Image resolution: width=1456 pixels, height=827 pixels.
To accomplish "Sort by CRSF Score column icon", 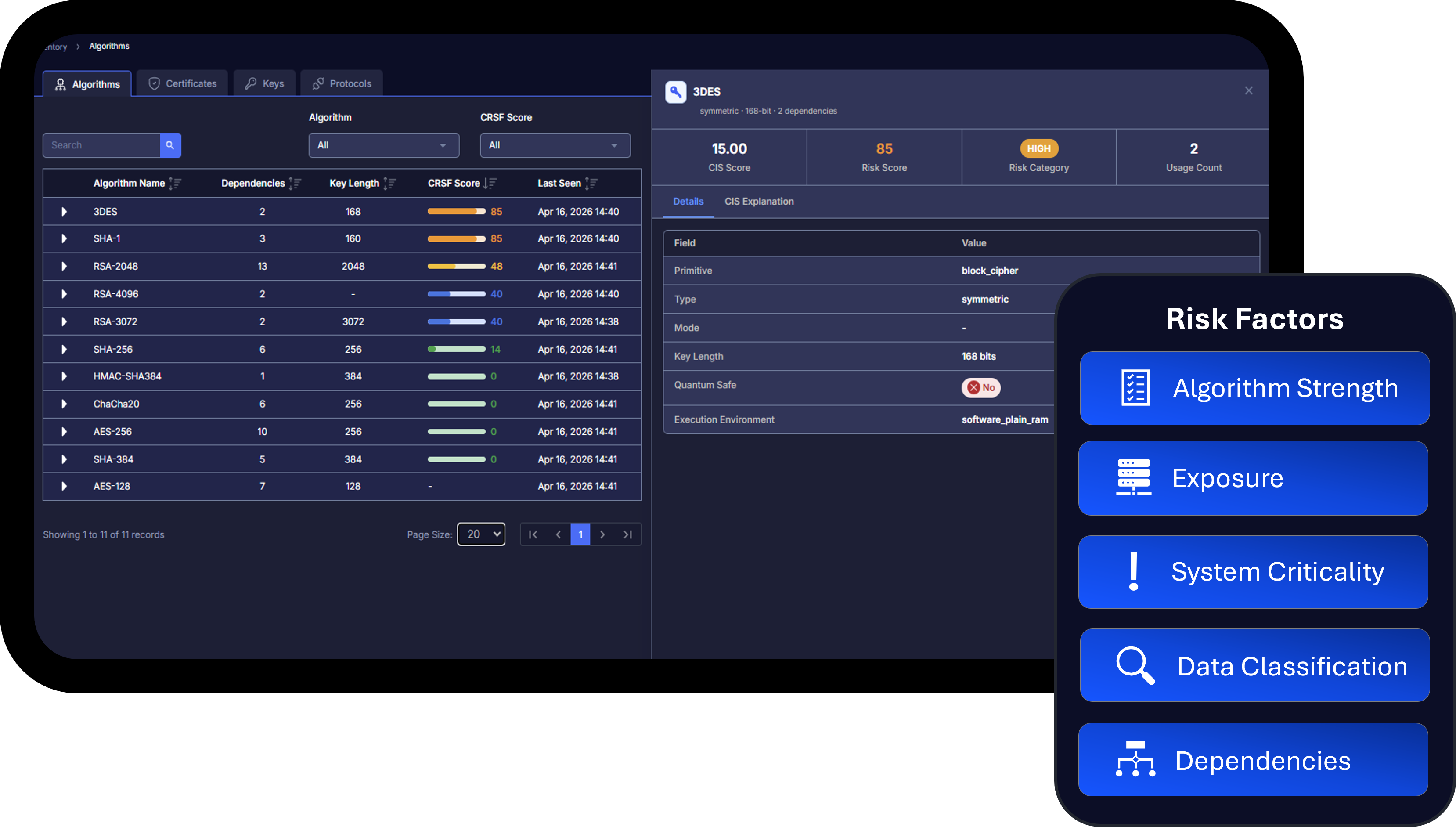I will tap(490, 183).
